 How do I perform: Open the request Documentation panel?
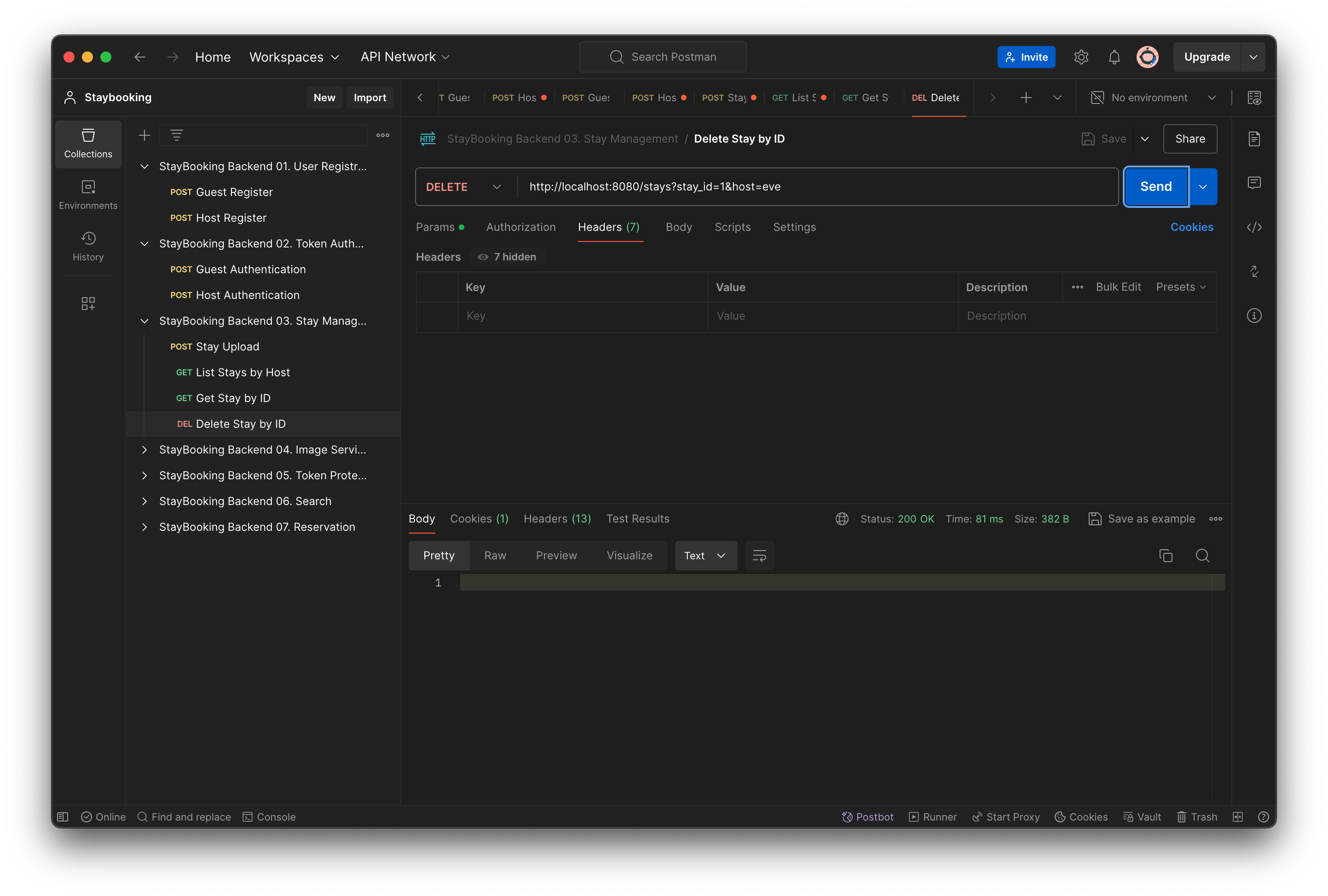click(1255, 138)
